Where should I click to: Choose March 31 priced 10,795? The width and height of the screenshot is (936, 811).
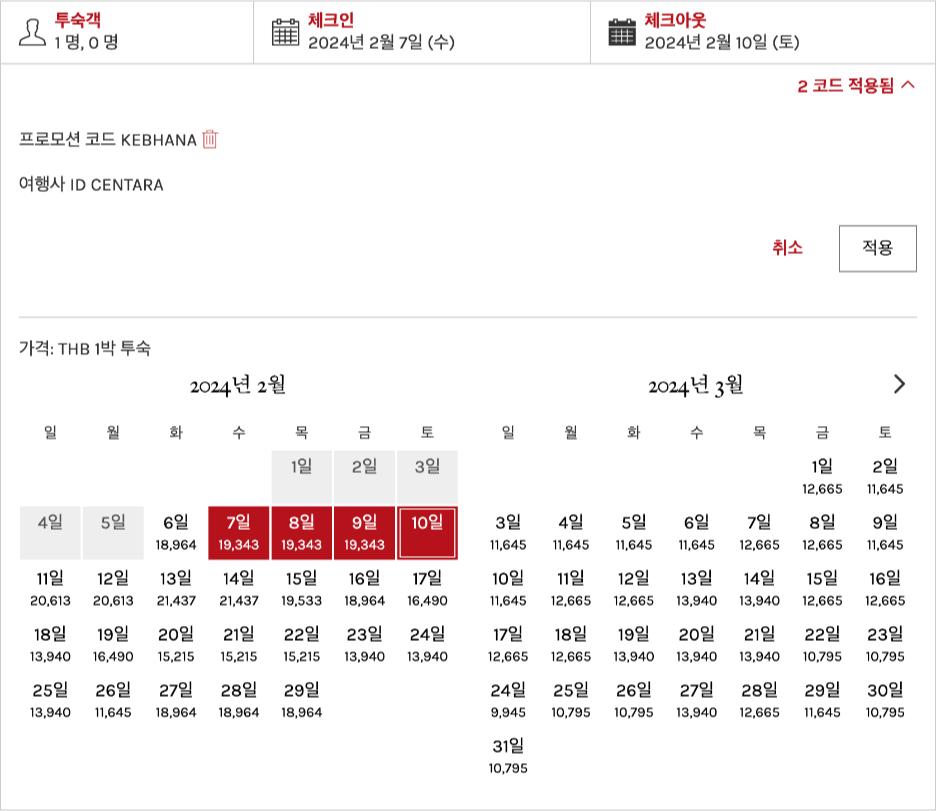(x=508, y=757)
